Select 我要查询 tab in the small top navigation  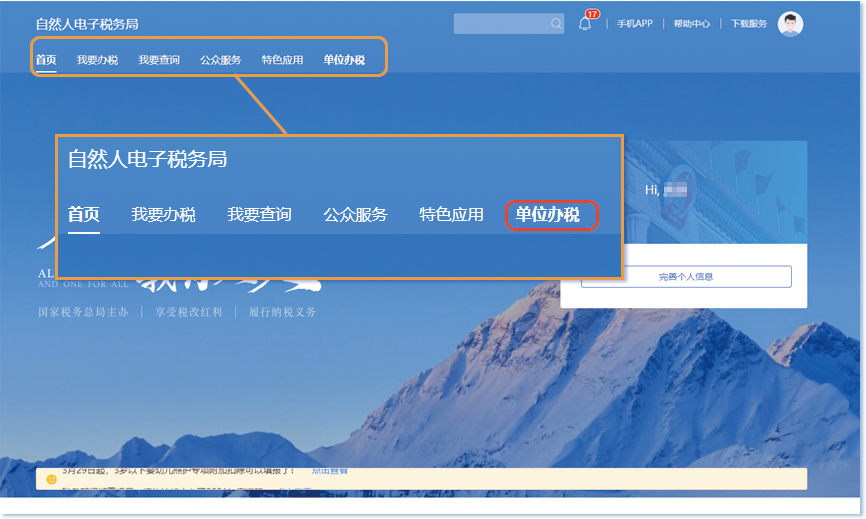[159, 60]
